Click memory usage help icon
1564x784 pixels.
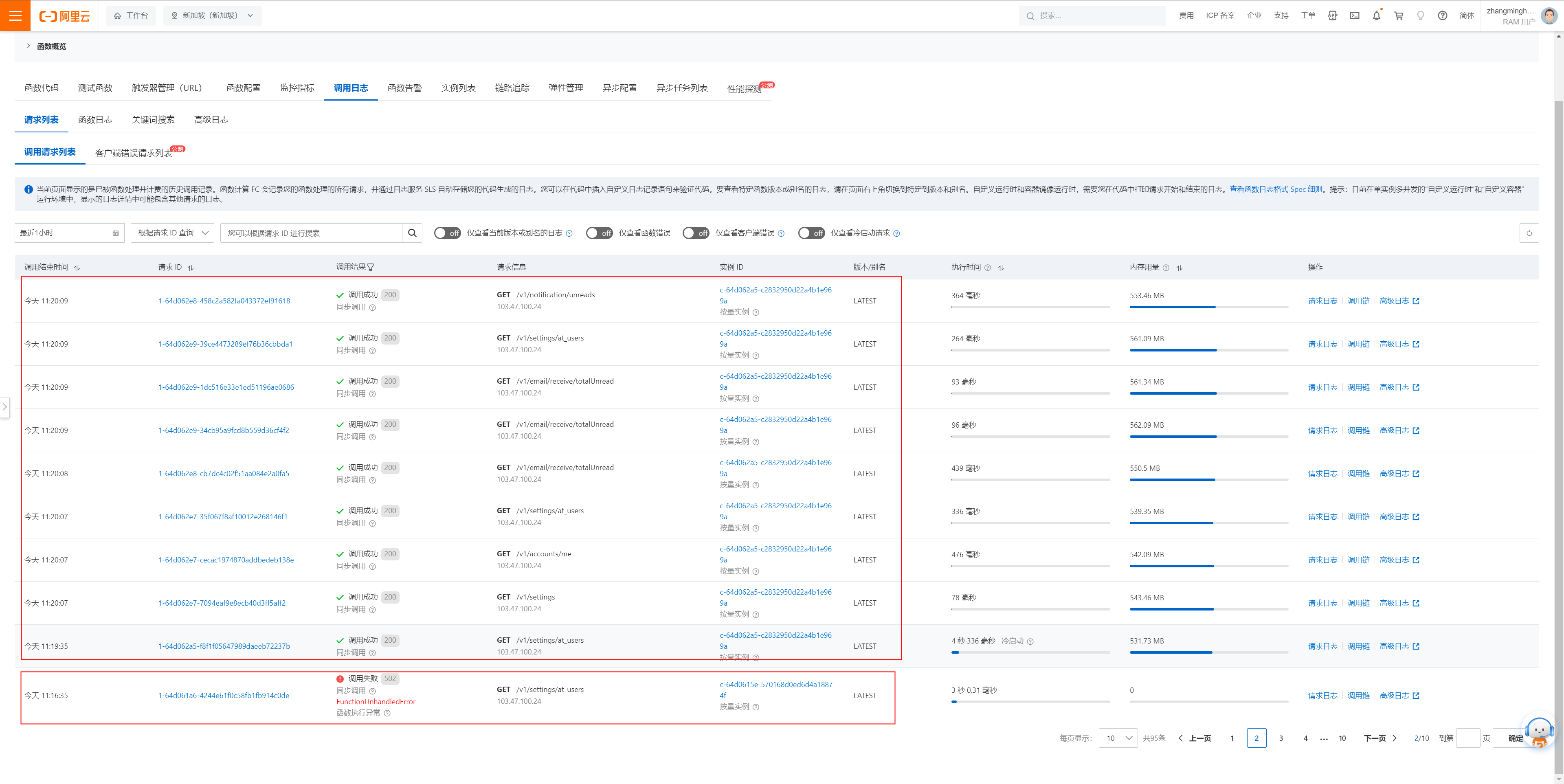tap(1166, 268)
